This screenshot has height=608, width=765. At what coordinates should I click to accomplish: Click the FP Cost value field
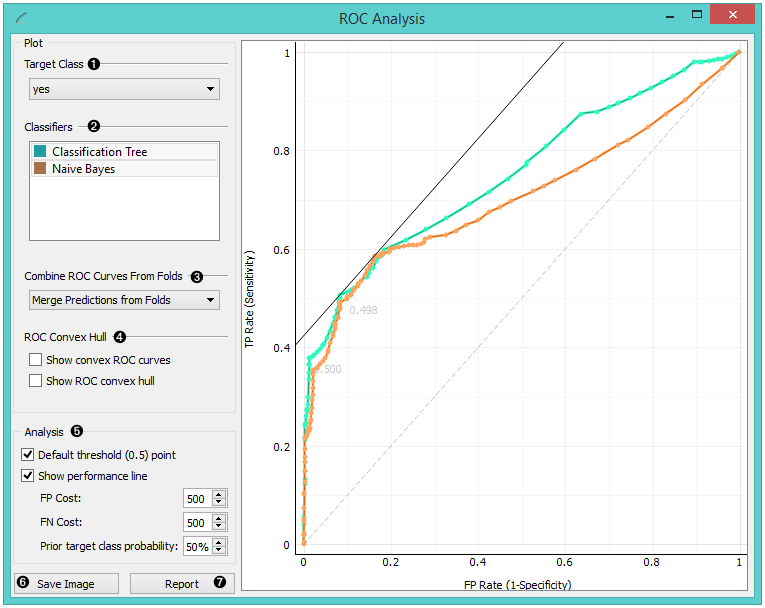coord(197,499)
